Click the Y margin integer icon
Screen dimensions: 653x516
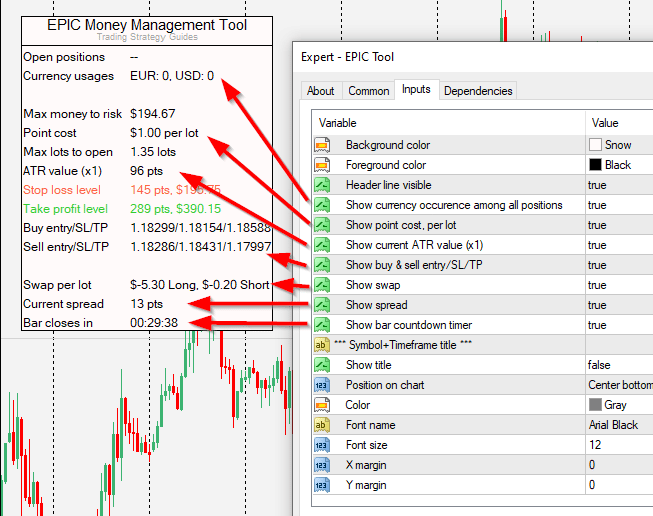(x=322, y=485)
